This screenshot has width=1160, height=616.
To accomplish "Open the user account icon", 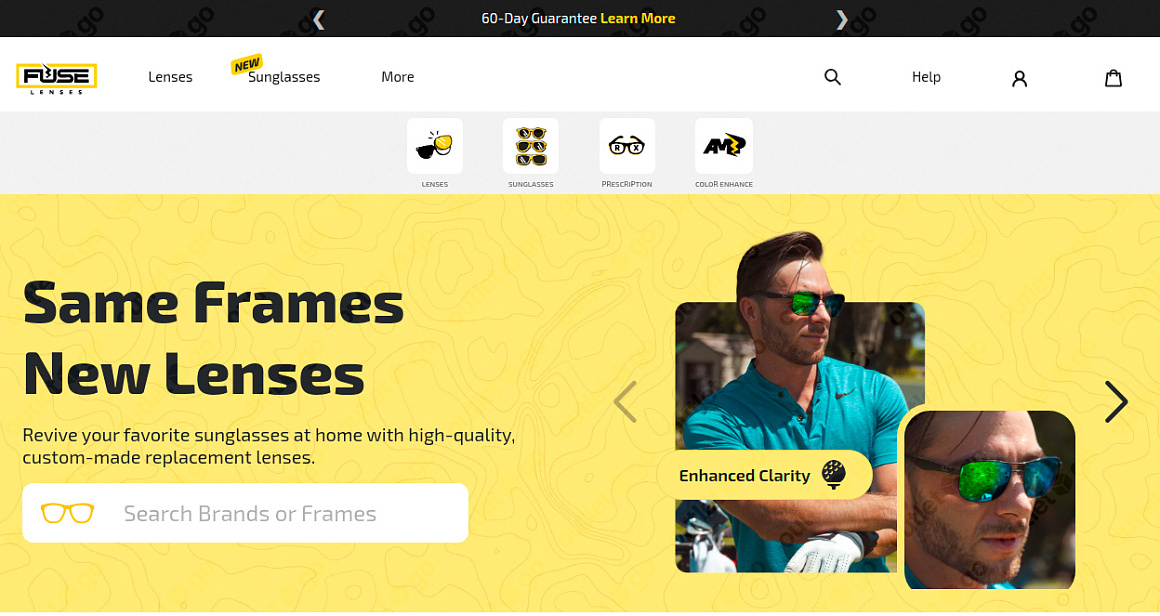I will click(1019, 78).
